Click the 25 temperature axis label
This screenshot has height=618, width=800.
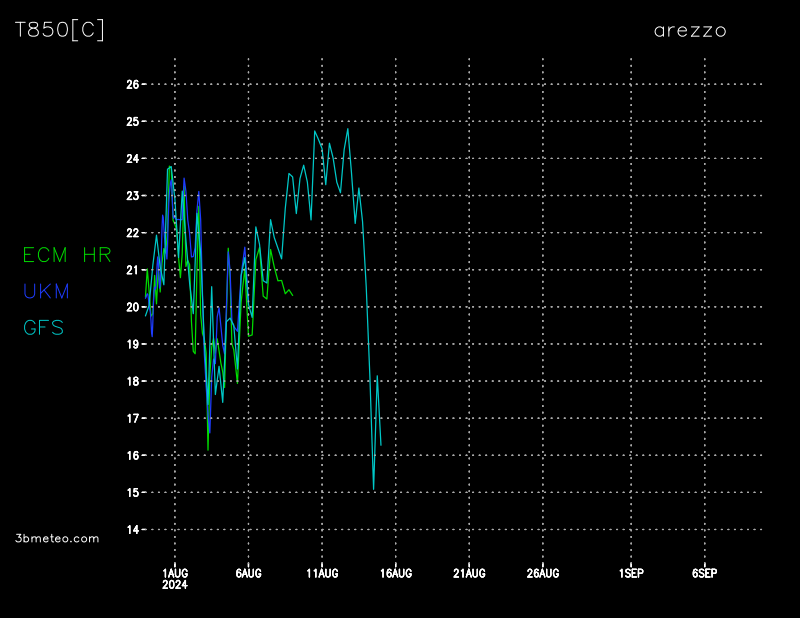132,121
